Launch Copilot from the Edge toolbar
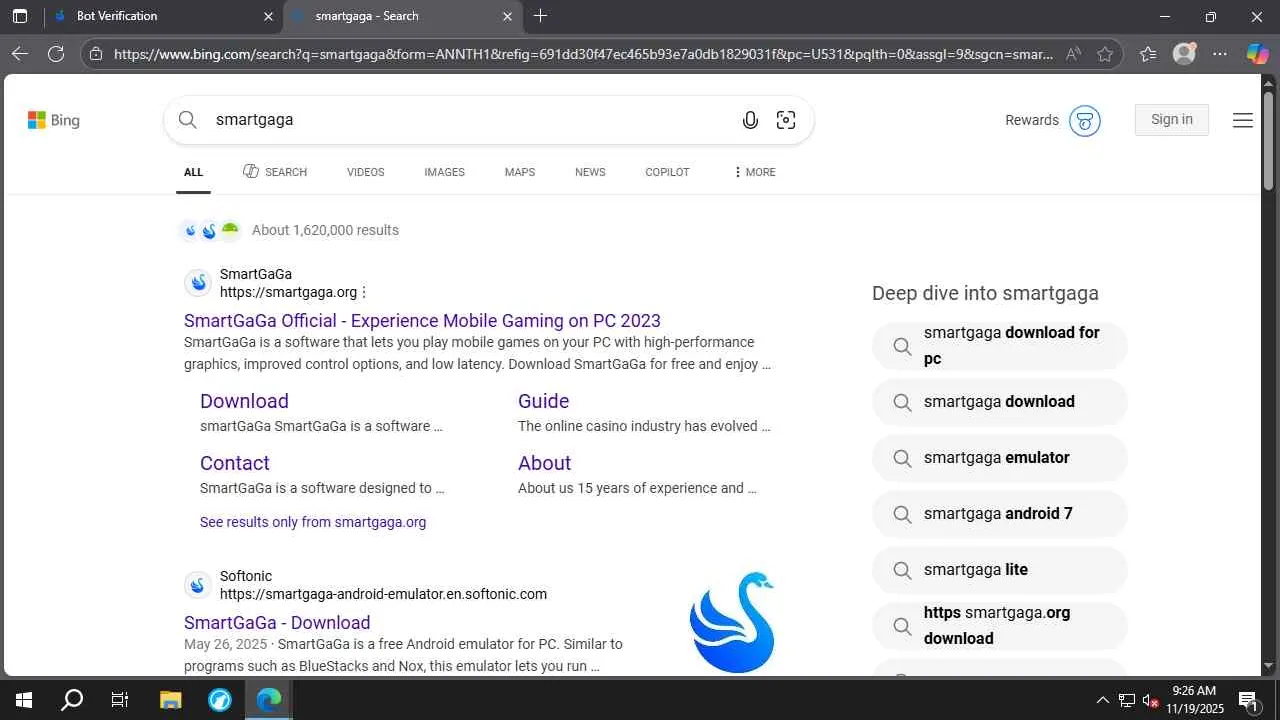Viewport: 1280px width, 720px height. pos(1257,54)
